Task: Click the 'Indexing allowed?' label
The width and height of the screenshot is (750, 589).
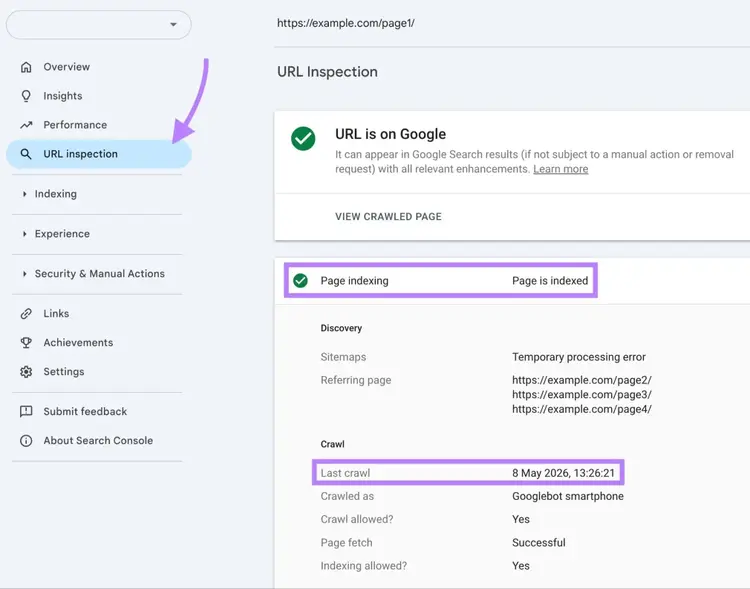Action: [364, 566]
